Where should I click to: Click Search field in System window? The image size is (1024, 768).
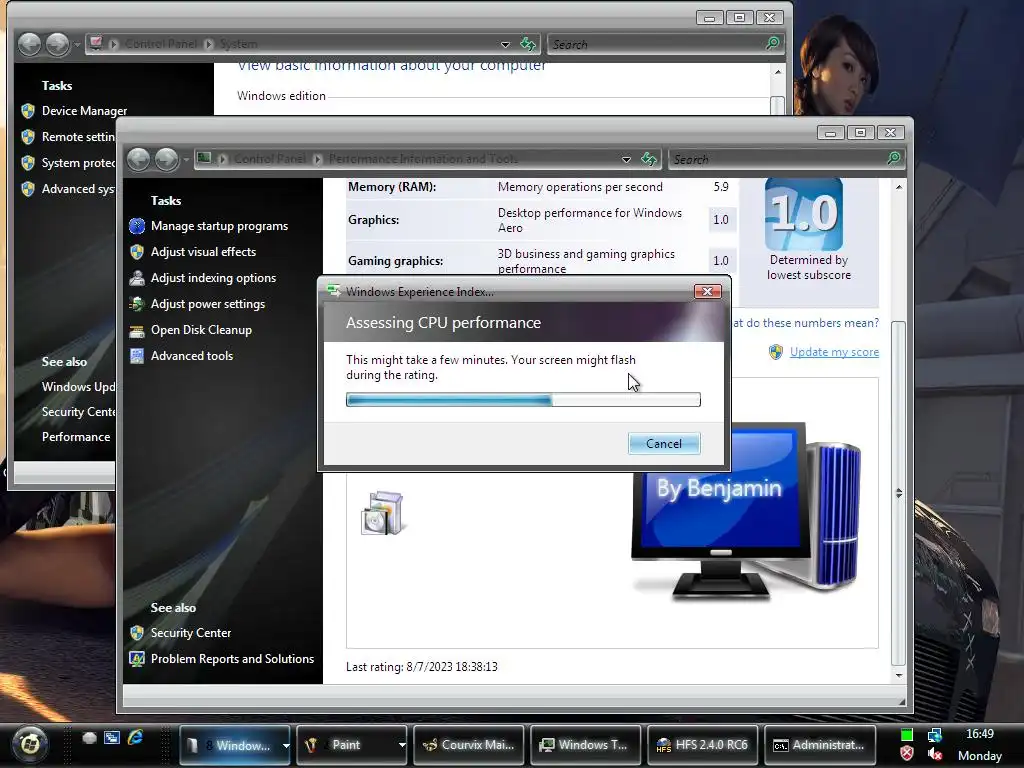(x=656, y=44)
